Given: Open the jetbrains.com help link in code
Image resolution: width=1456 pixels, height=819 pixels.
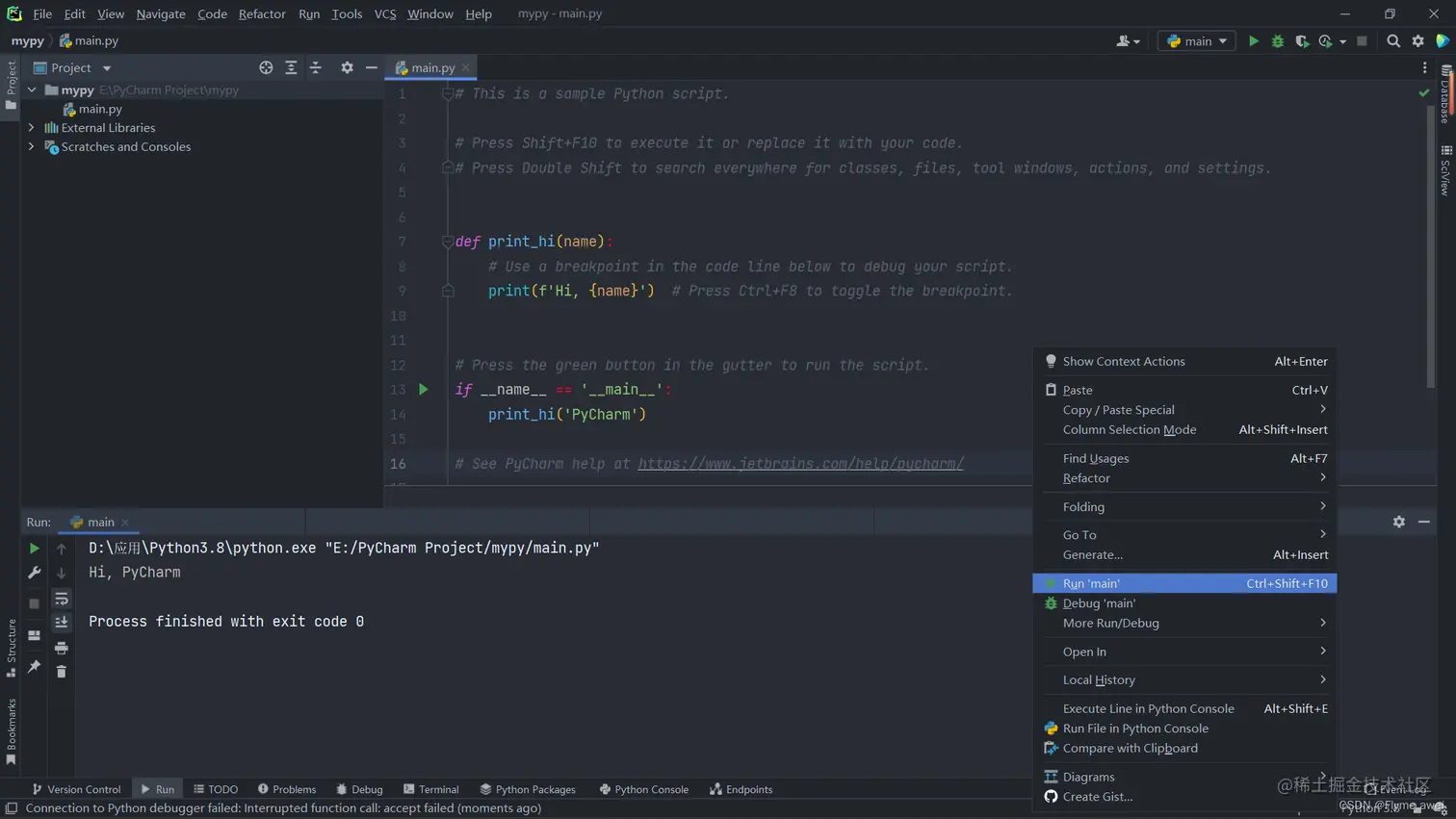Looking at the screenshot, I should pos(800,464).
